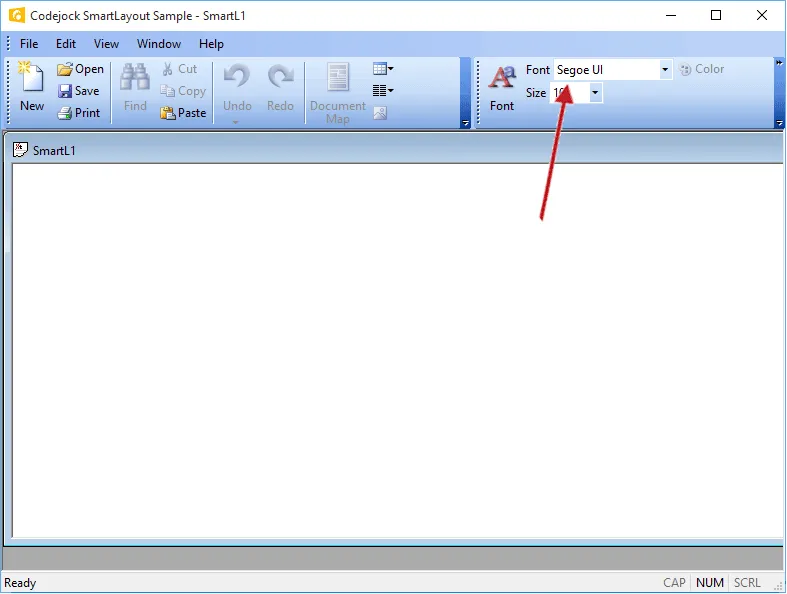This screenshot has height=594, width=787.
Task: Click the SCRL status indicator
Action: click(x=747, y=582)
